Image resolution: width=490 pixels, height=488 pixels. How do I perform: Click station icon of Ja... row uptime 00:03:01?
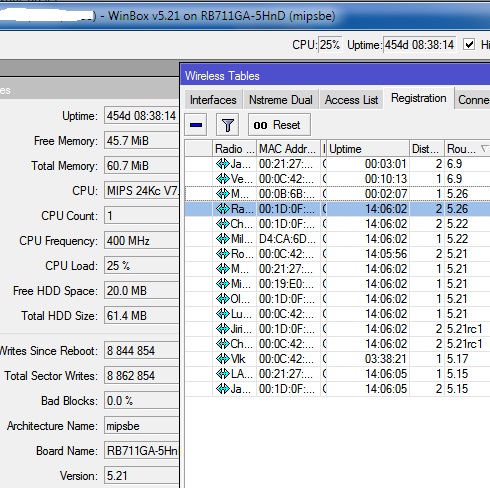coord(222,164)
